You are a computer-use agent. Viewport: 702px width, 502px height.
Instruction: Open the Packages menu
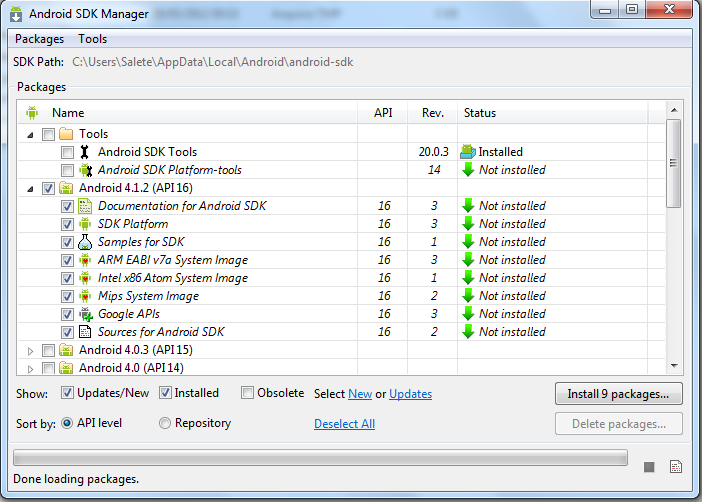click(x=39, y=39)
